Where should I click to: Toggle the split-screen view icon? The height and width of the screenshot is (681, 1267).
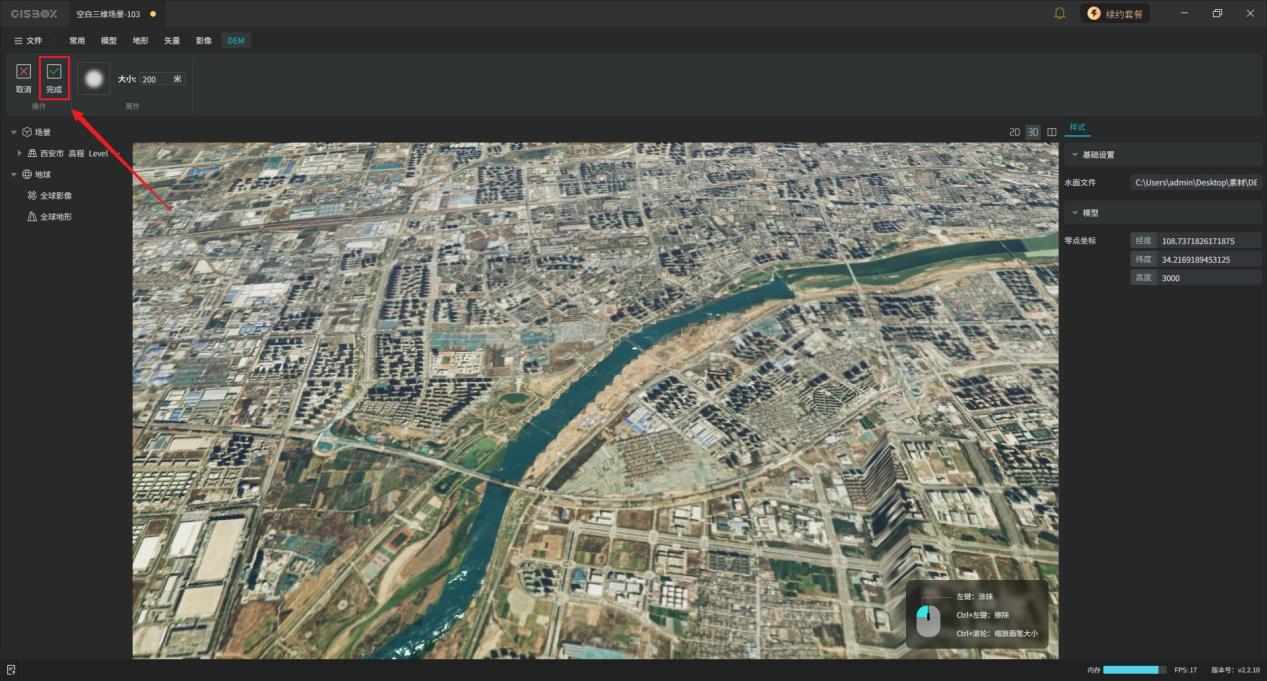coord(1051,132)
